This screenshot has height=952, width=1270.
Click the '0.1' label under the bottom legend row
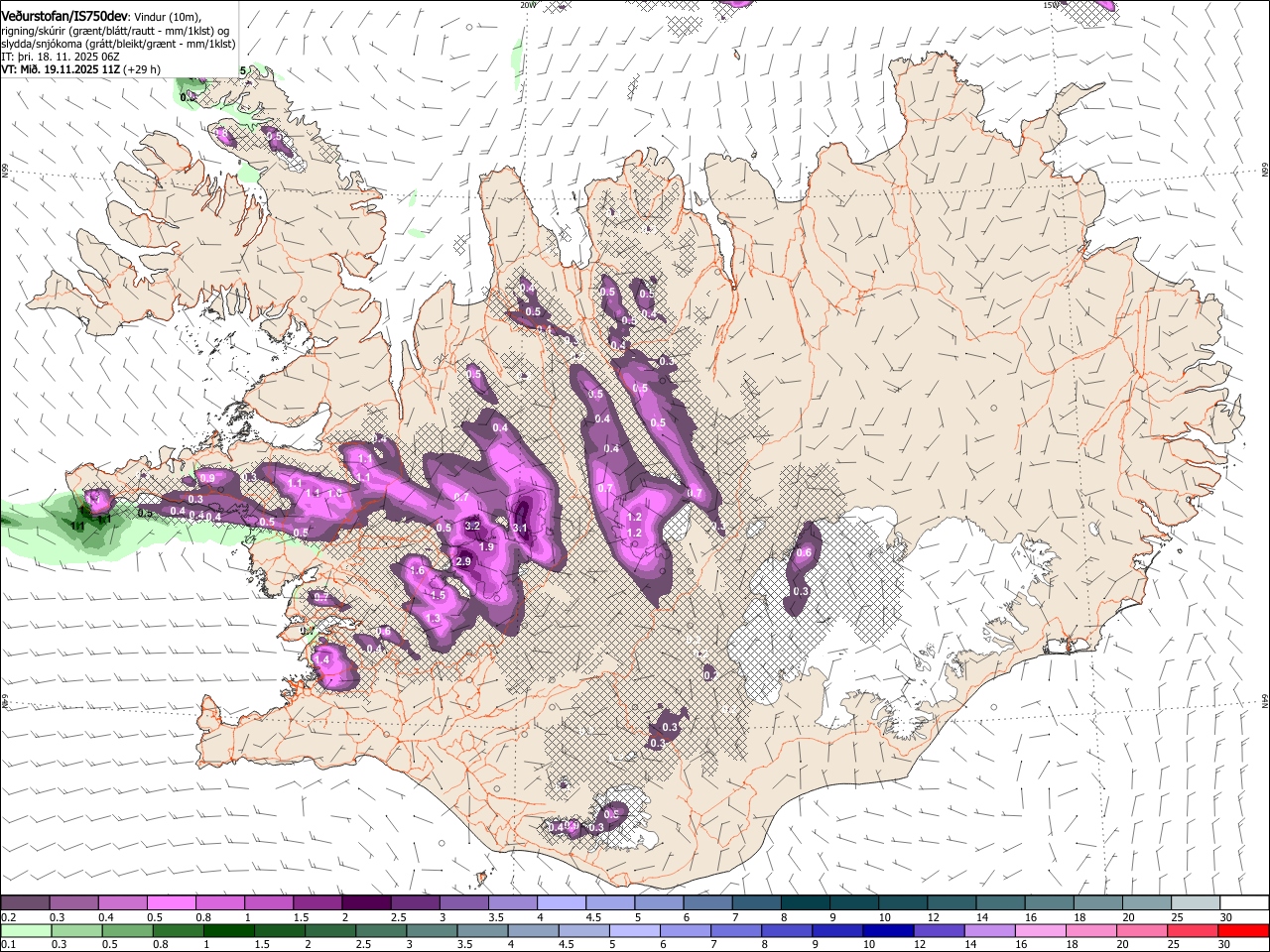click(7, 945)
